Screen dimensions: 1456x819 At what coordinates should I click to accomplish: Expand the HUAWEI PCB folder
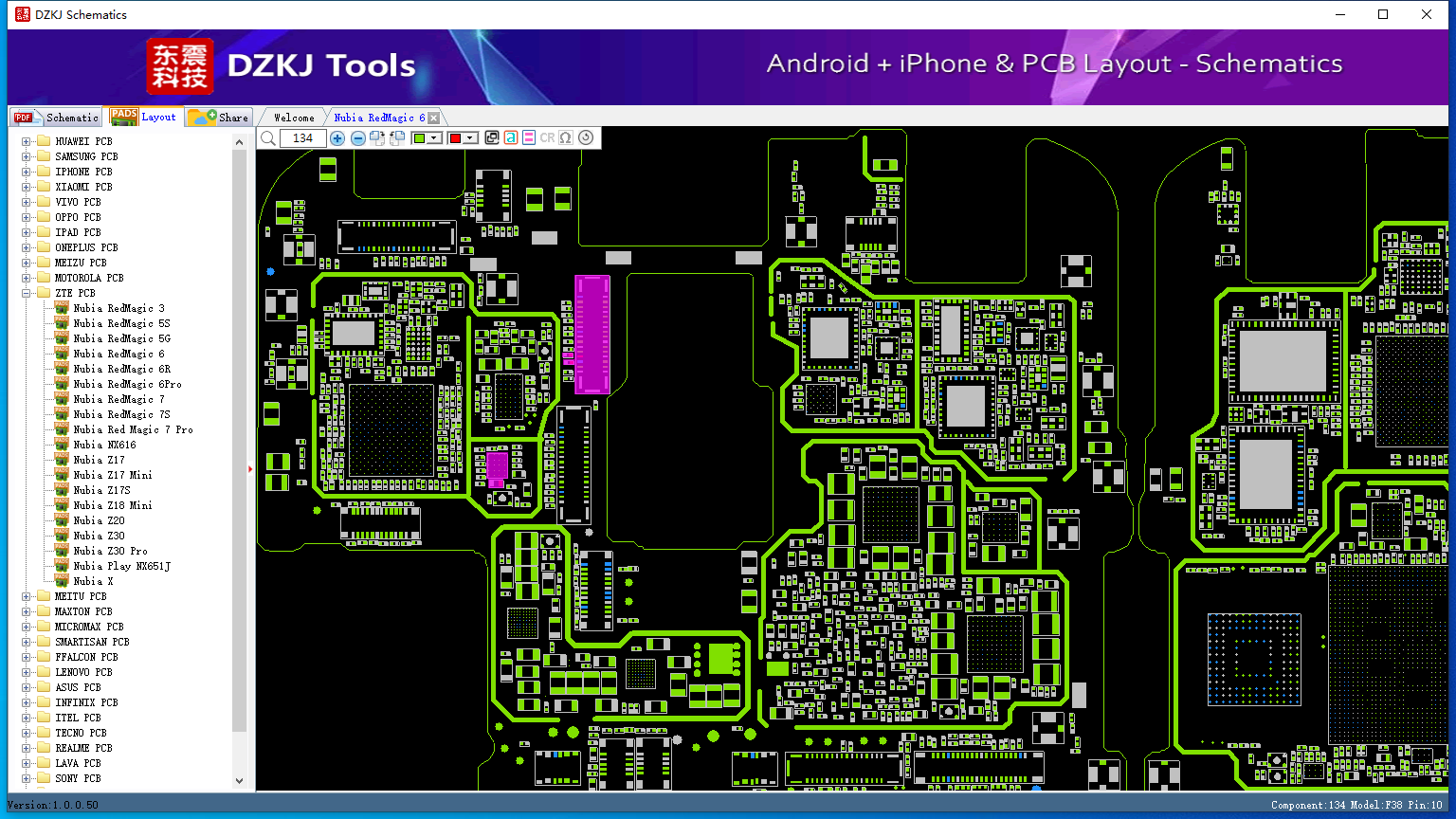tap(27, 141)
